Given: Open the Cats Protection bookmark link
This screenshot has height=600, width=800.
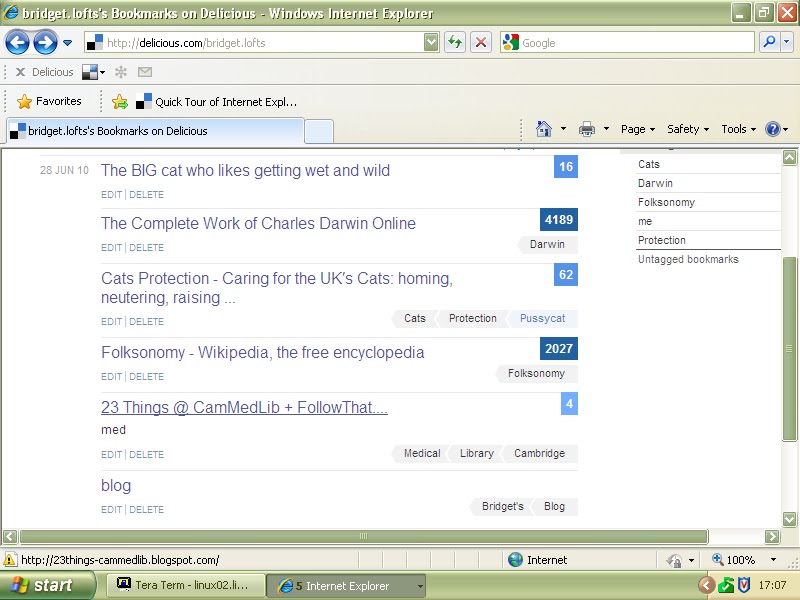Looking at the screenshot, I should 277,288.
